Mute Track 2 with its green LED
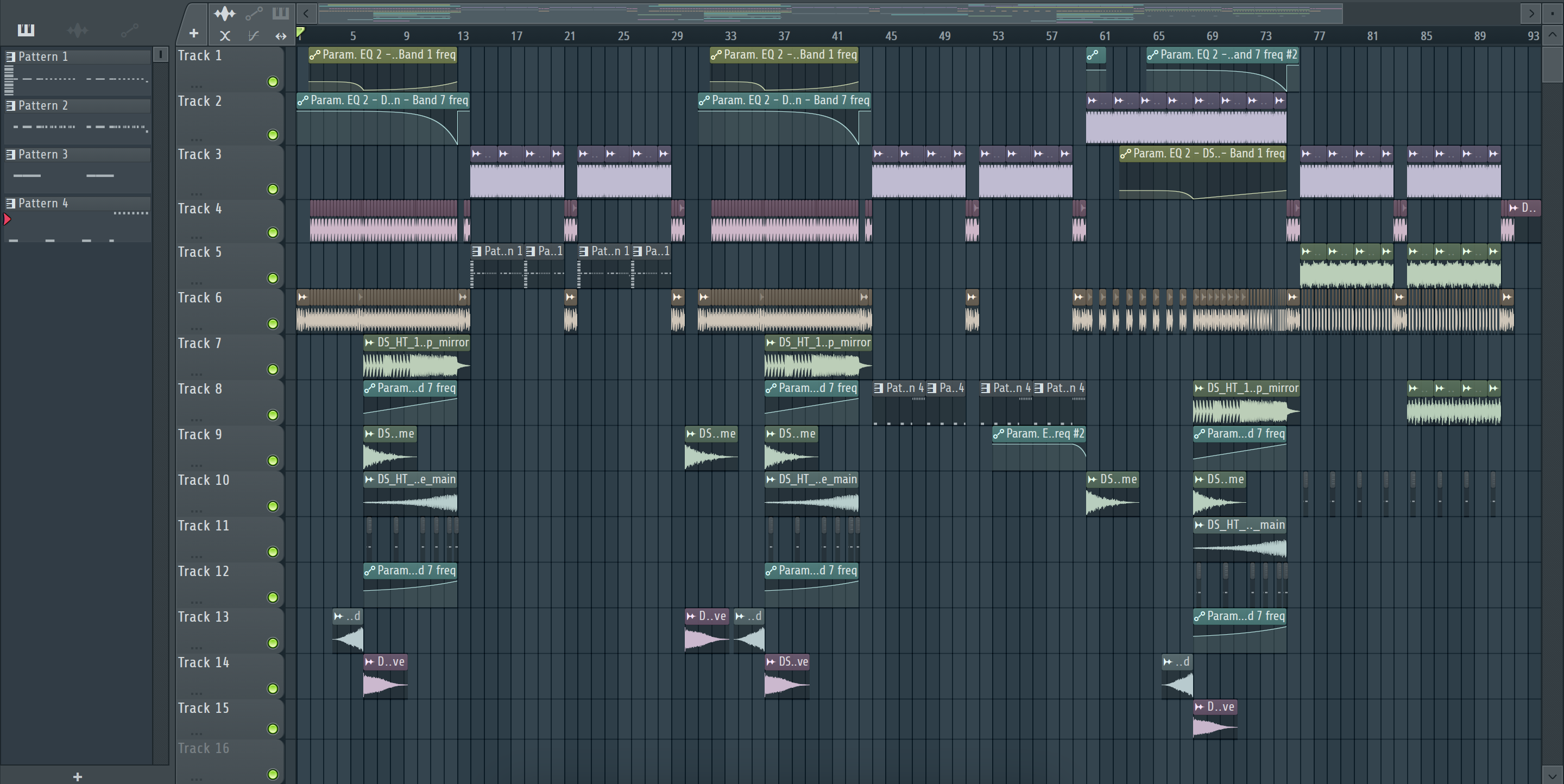1564x784 pixels. 273,135
